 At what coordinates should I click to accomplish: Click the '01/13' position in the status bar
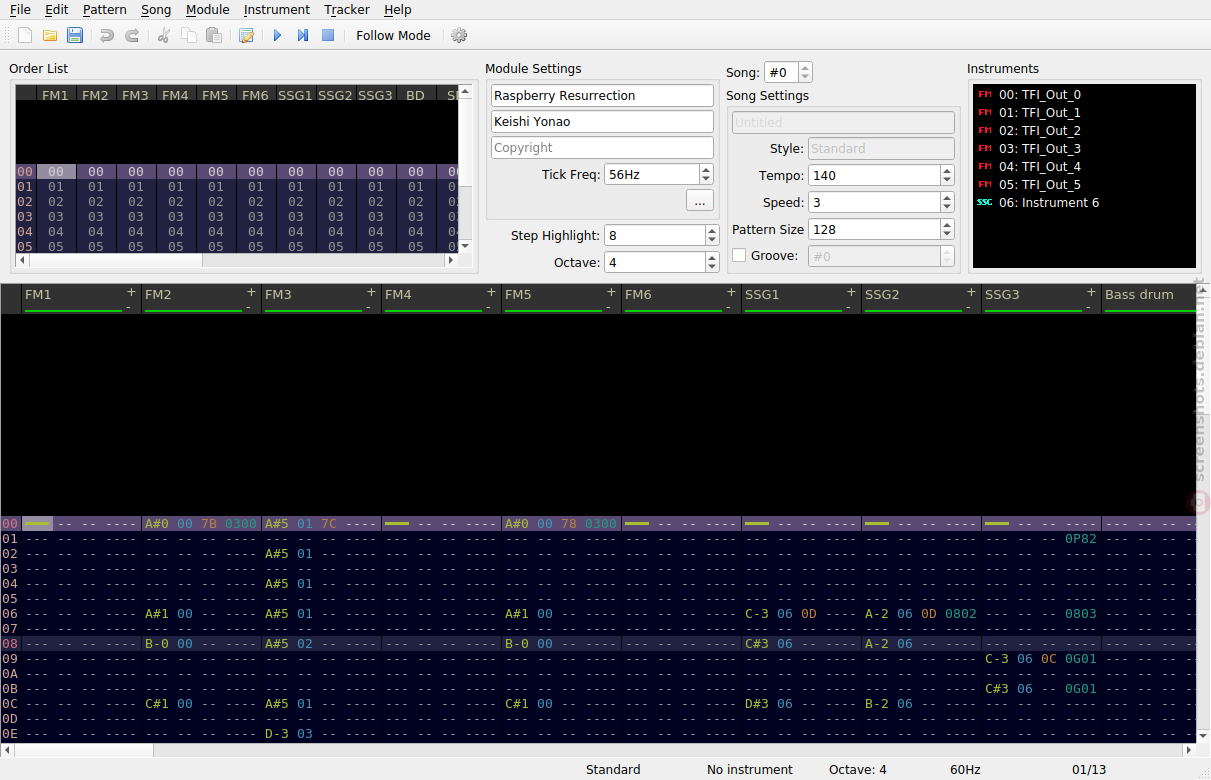pyautogui.click(x=1089, y=770)
